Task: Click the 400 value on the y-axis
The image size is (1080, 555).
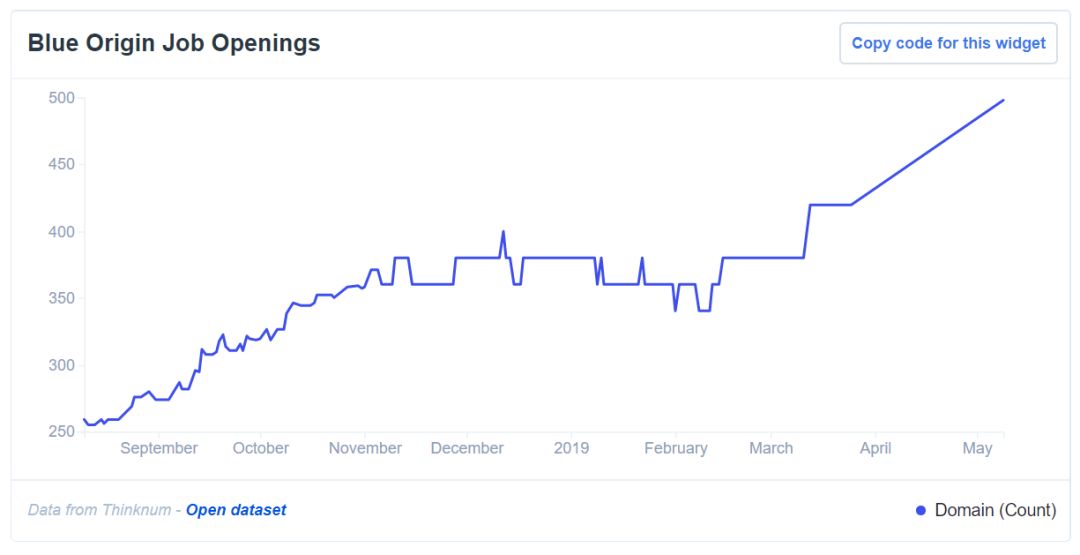Action: click(61, 232)
